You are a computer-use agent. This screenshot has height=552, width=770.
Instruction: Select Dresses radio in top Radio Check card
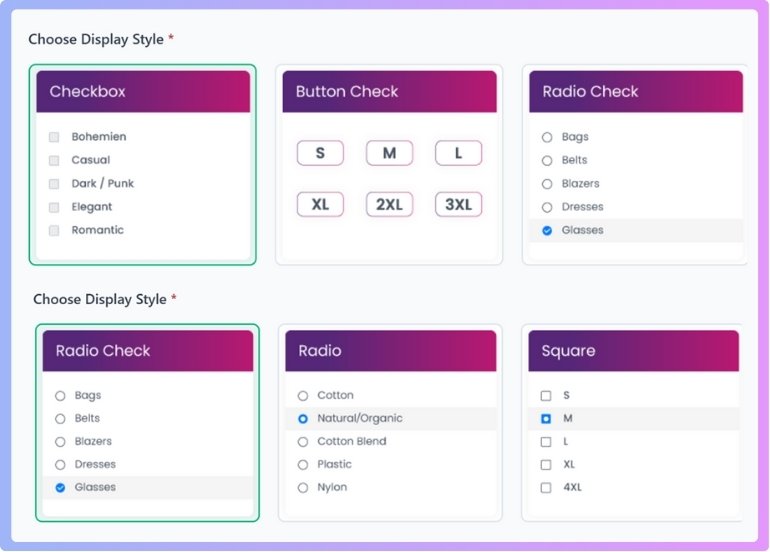click(x=547, y=207)
